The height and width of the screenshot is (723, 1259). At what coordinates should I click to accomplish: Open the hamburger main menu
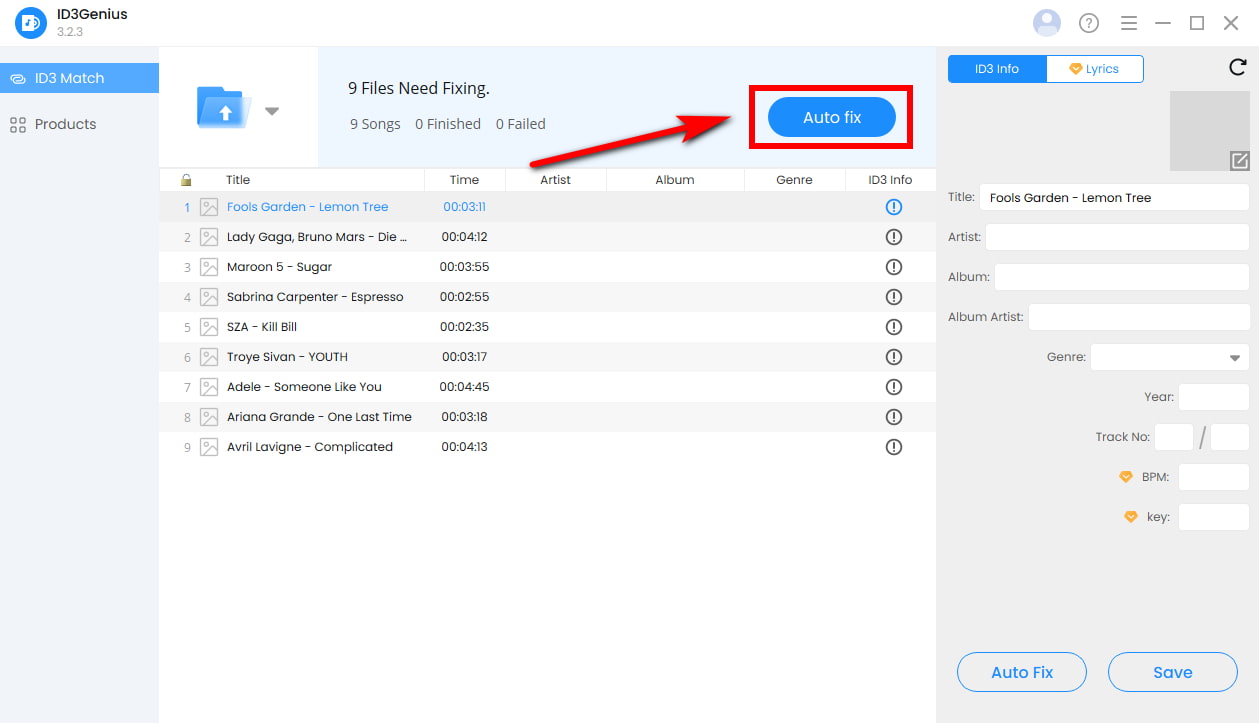(x=1129, y=23)
